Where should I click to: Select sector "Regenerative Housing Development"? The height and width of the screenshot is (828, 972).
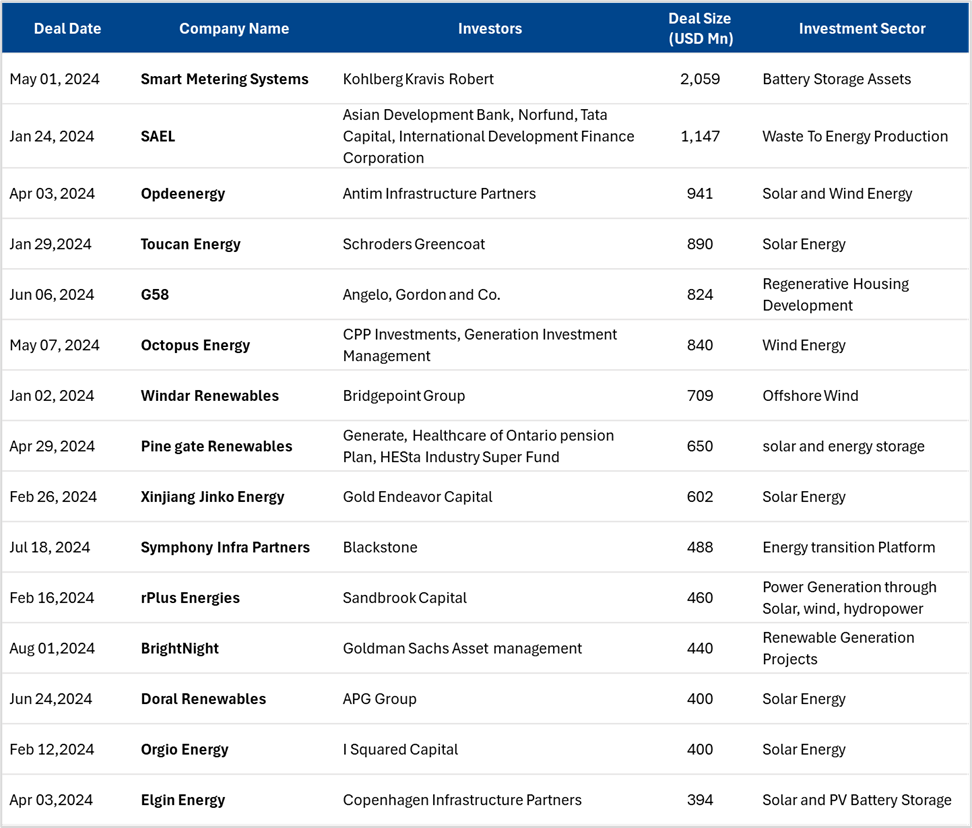pyautogui.click(x=836, y=295)
